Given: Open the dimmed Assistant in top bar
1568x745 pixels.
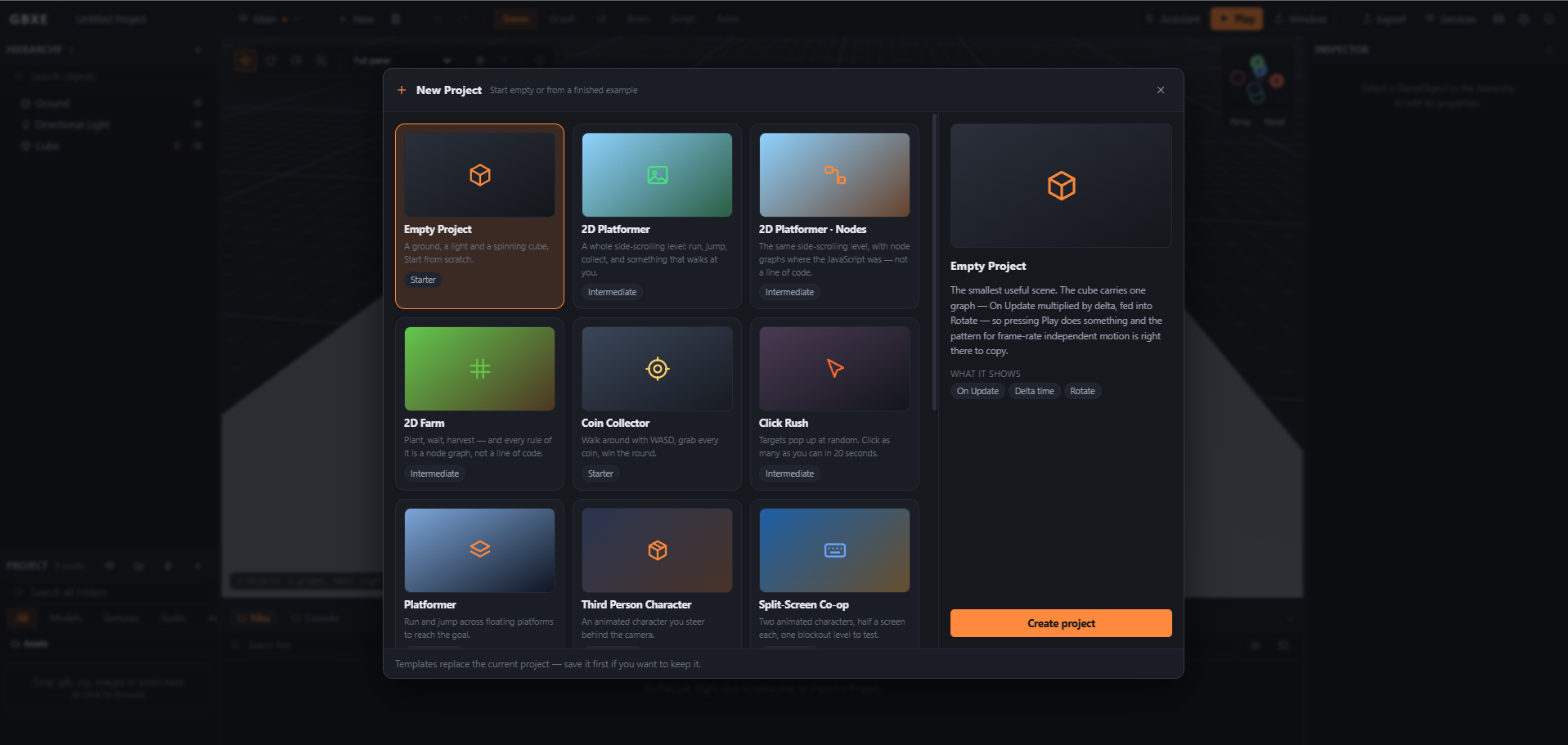Looking at the screenshot, I should (1171, 19).
